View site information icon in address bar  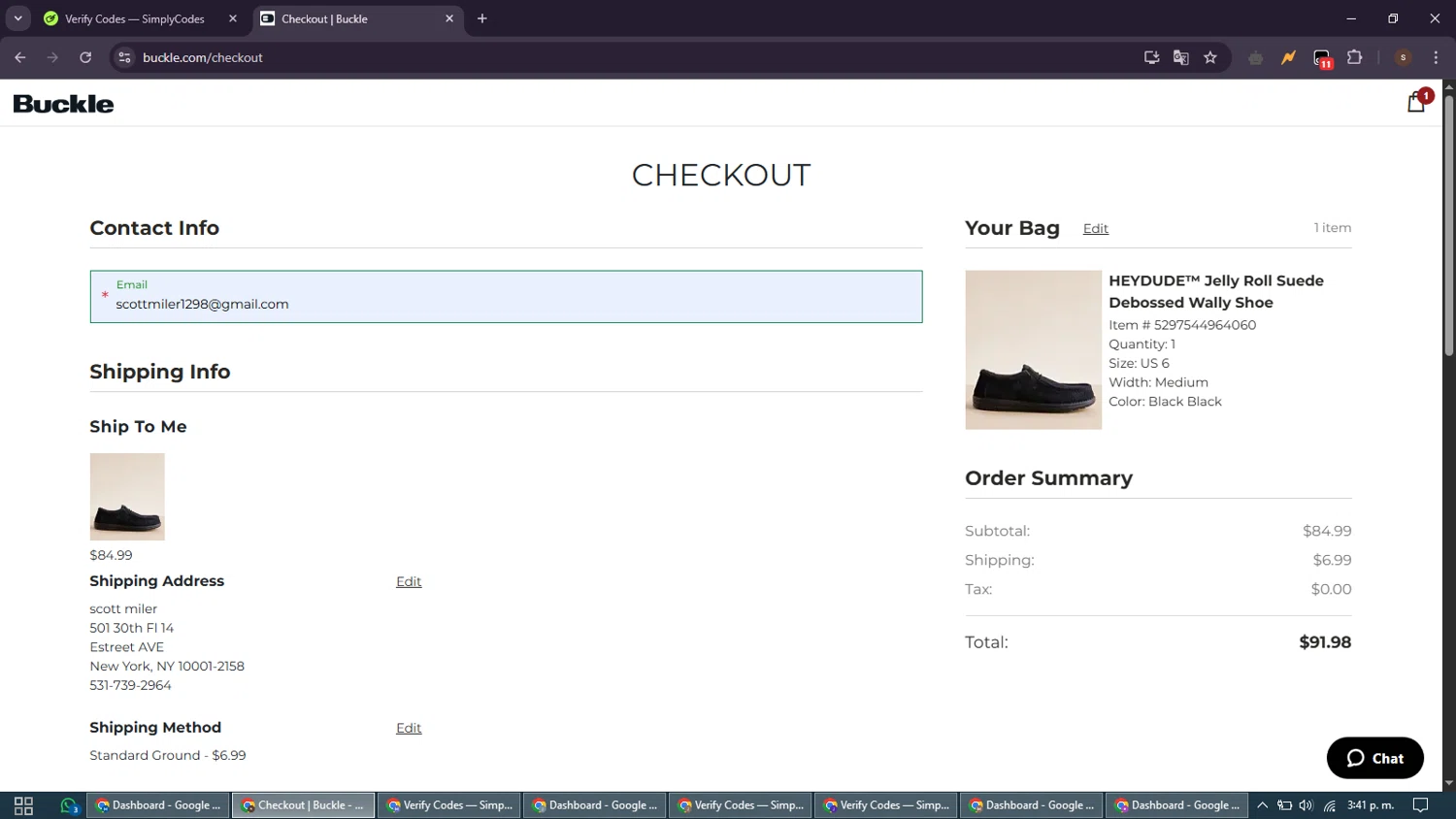click(x=124, y=57)
